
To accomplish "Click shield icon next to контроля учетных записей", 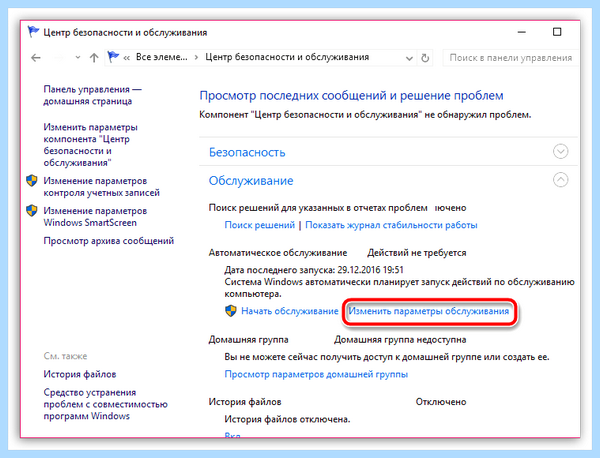I will [x=32, y=181].
